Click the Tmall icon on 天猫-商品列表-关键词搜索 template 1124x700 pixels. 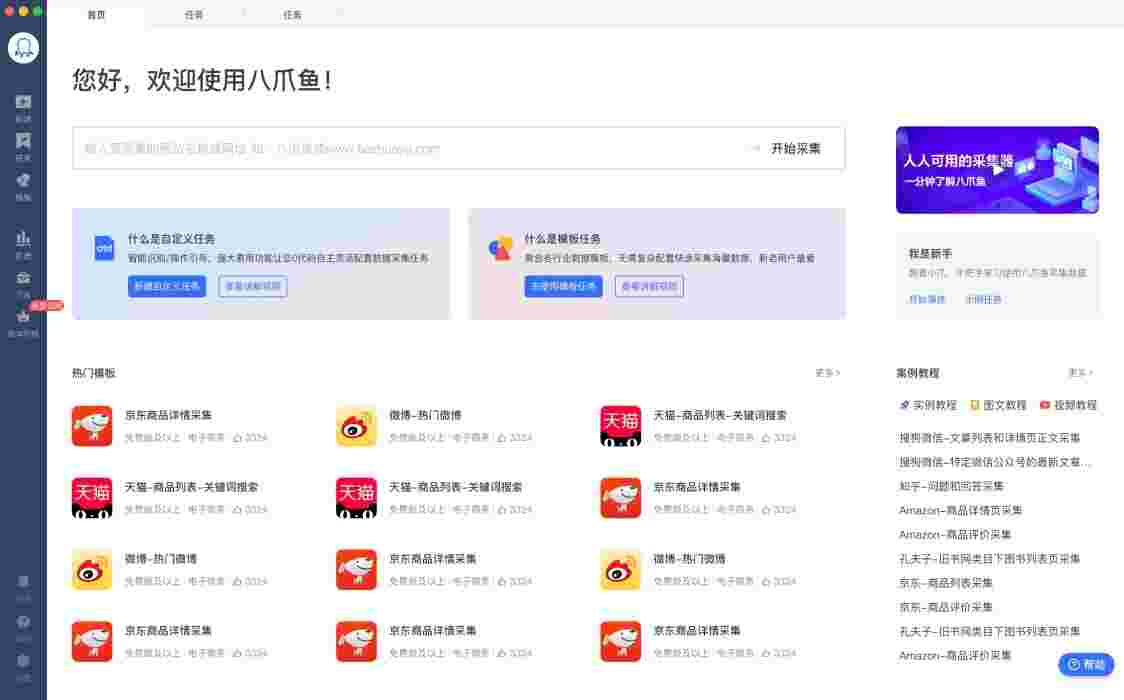(x=620, y=425)
